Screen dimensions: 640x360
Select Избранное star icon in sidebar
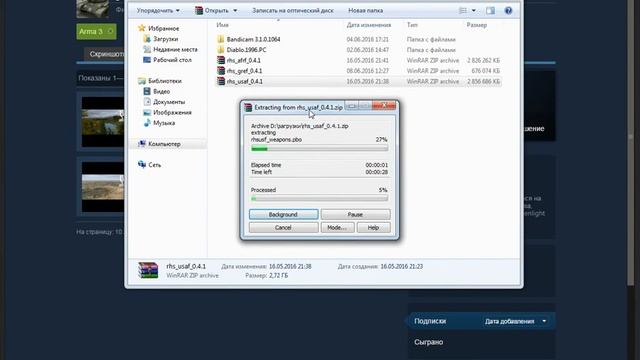pos(142,28)
